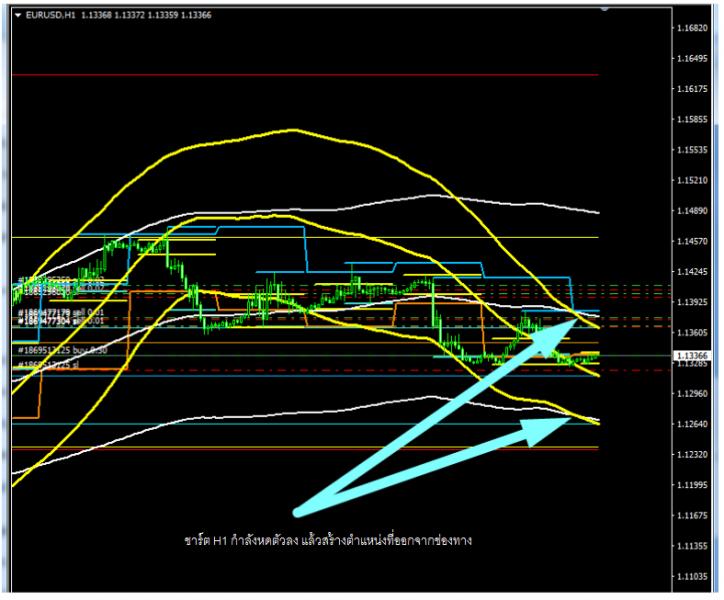Select price scale value 1.11995
The width and height of the screenshot is (724, 600).
point(692,485)
